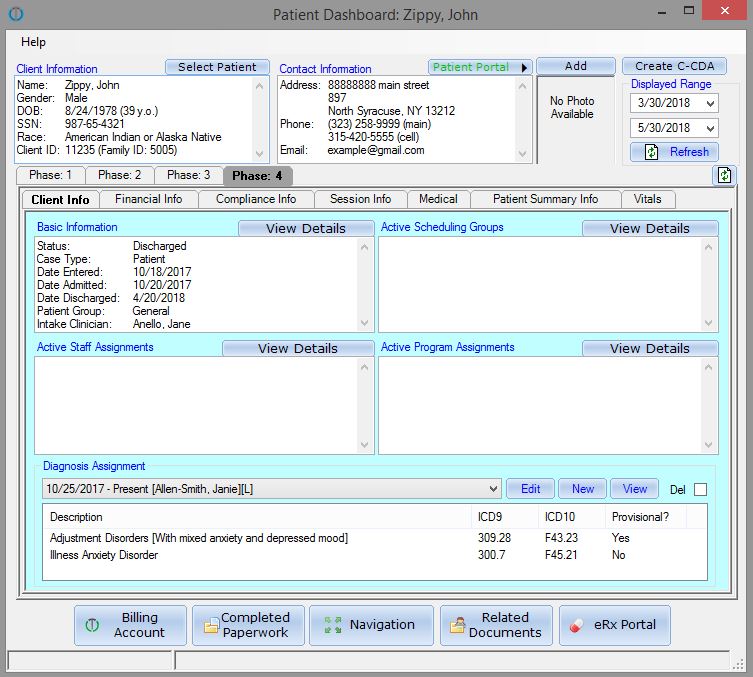The width and height of the screenshot is (753, 677).
Task: Expand the Patient Portal arrow menu
Action: [525, 68]
